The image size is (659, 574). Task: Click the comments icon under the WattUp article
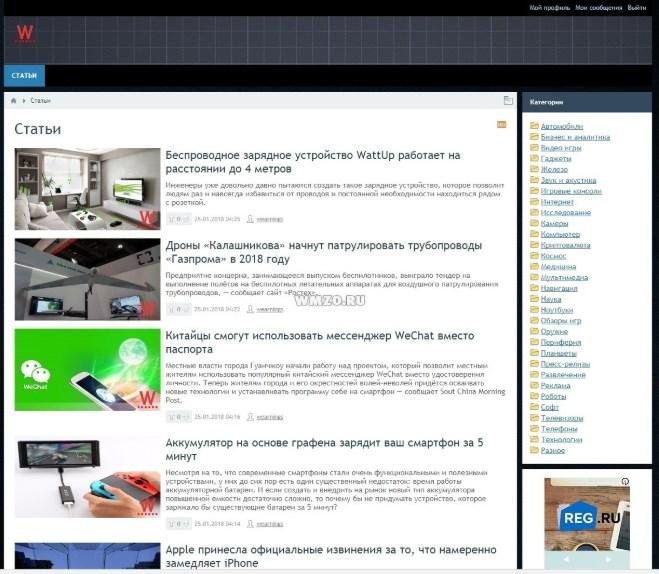tap(171, 218)
